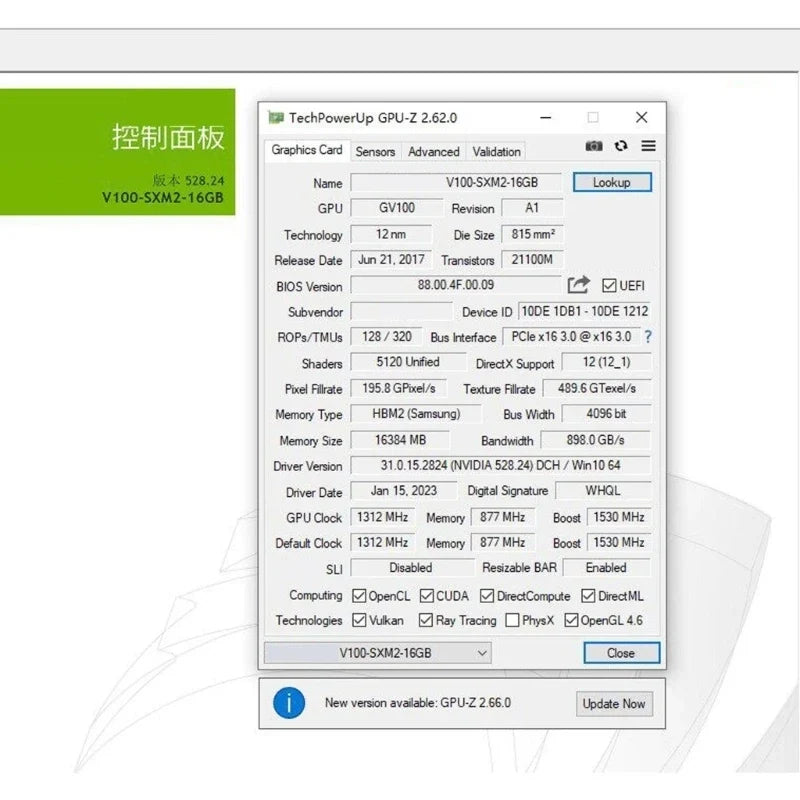
Task: Click the SLI field showing Disabled
Action: pyautogui.click(x=412, y=568)
